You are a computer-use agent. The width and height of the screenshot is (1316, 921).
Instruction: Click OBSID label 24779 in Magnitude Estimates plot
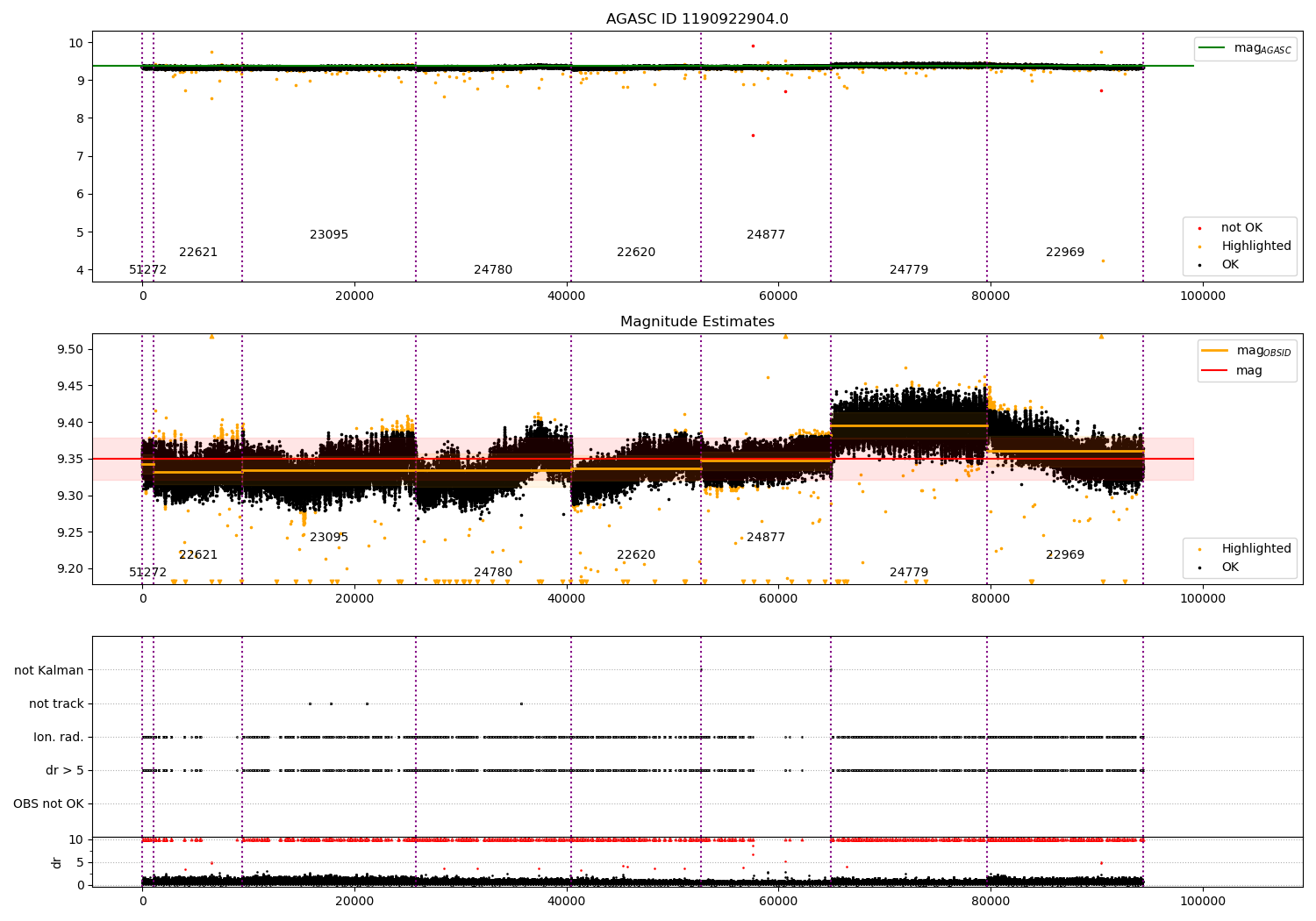coord(909,573)
